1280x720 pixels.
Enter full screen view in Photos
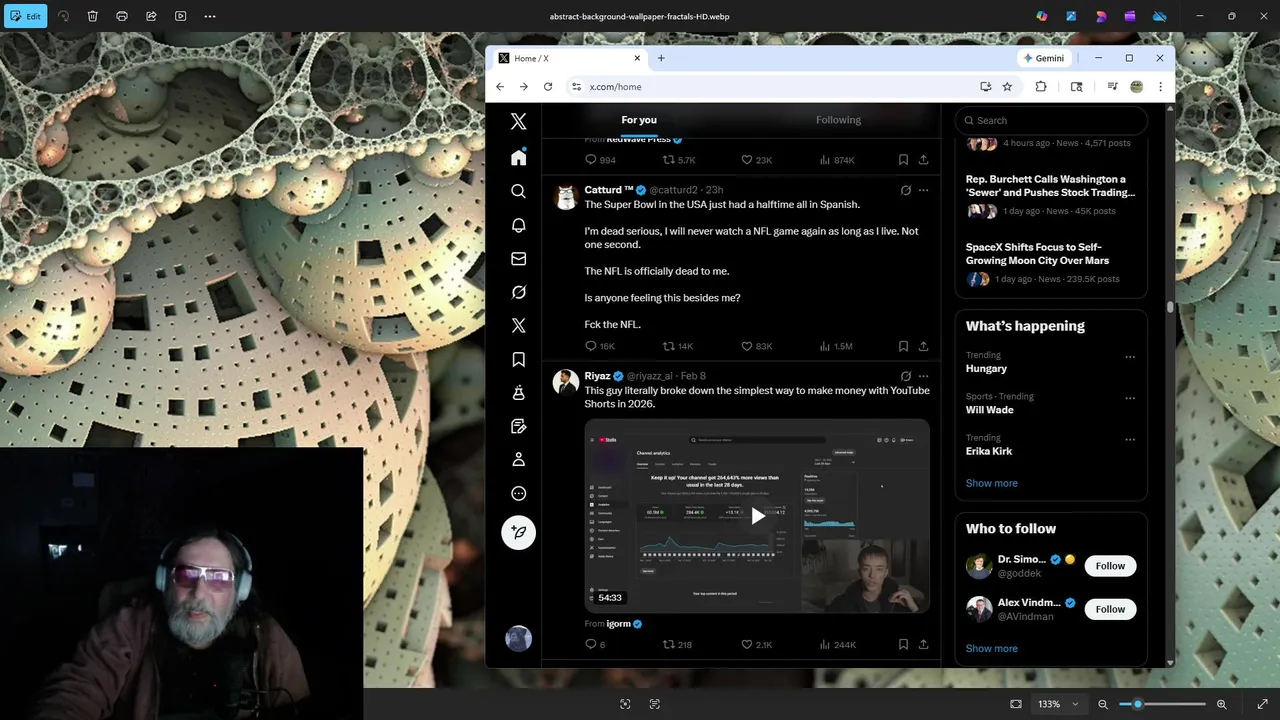(1262, 704)
